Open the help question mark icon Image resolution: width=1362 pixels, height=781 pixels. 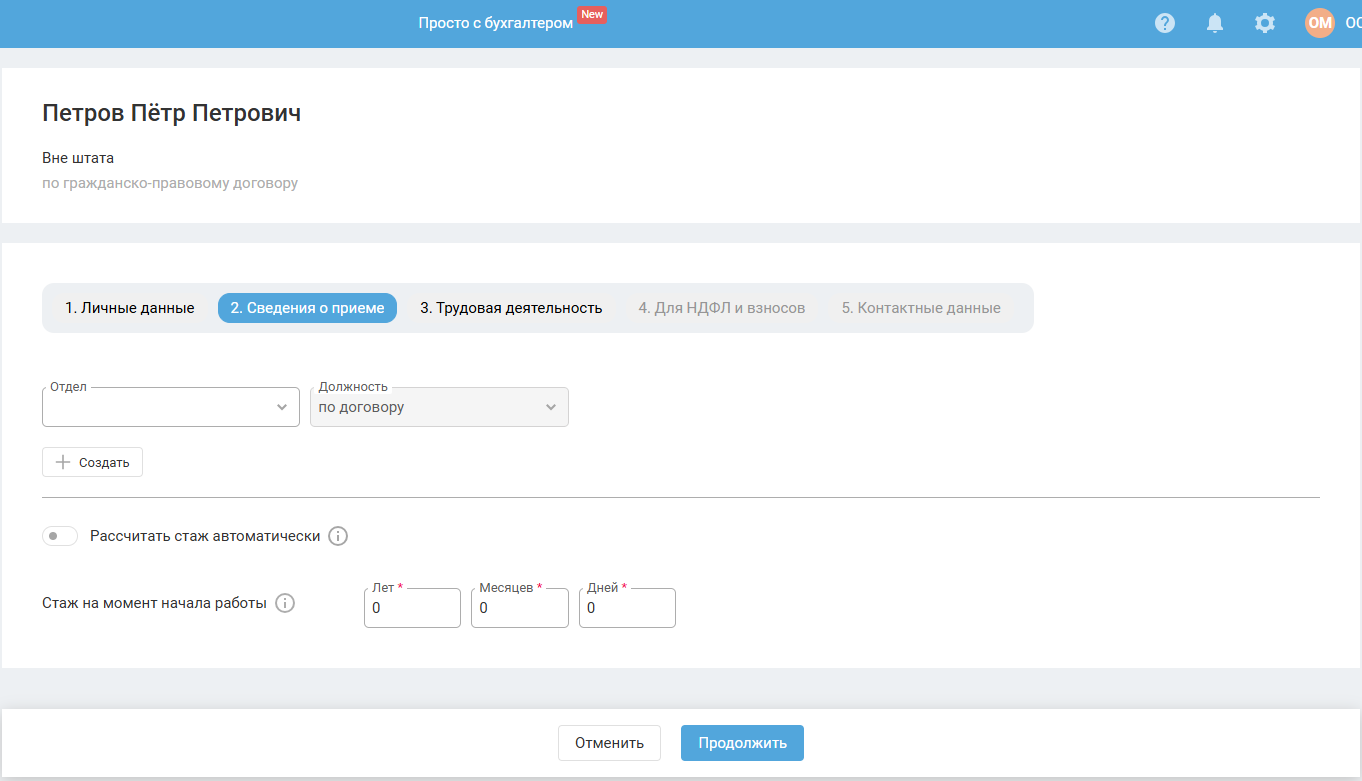point(1165,23)
